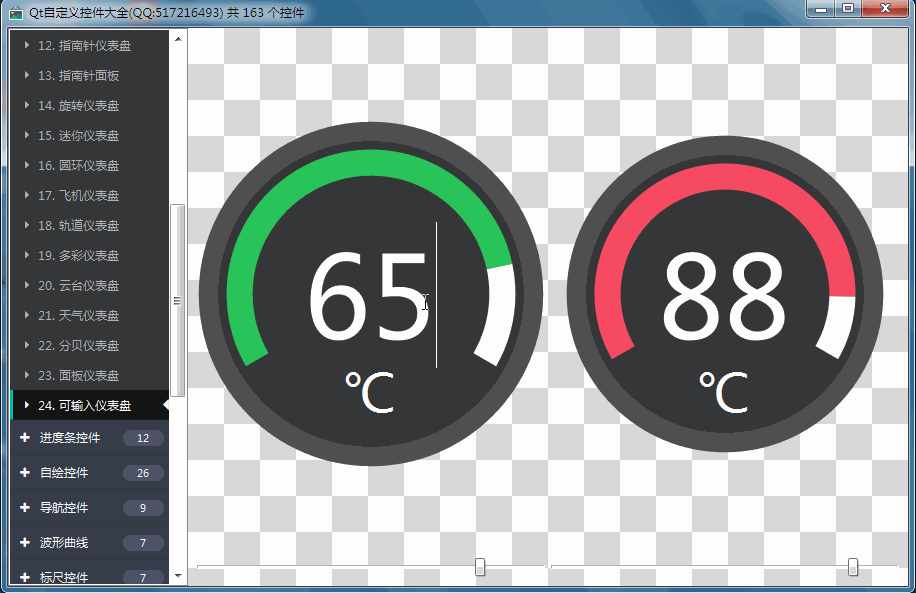Click the 65 value input on green gauge

click(x=368, y=296)
